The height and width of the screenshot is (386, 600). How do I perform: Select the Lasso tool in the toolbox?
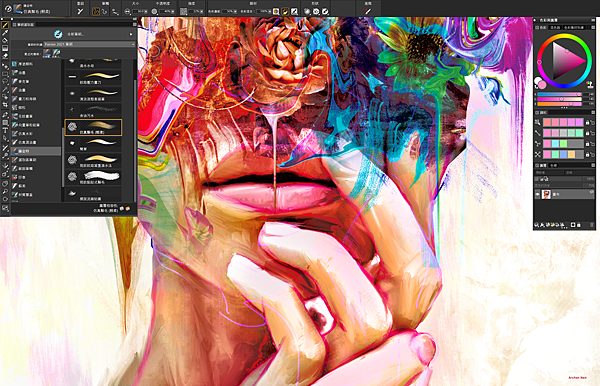(5, 81)
